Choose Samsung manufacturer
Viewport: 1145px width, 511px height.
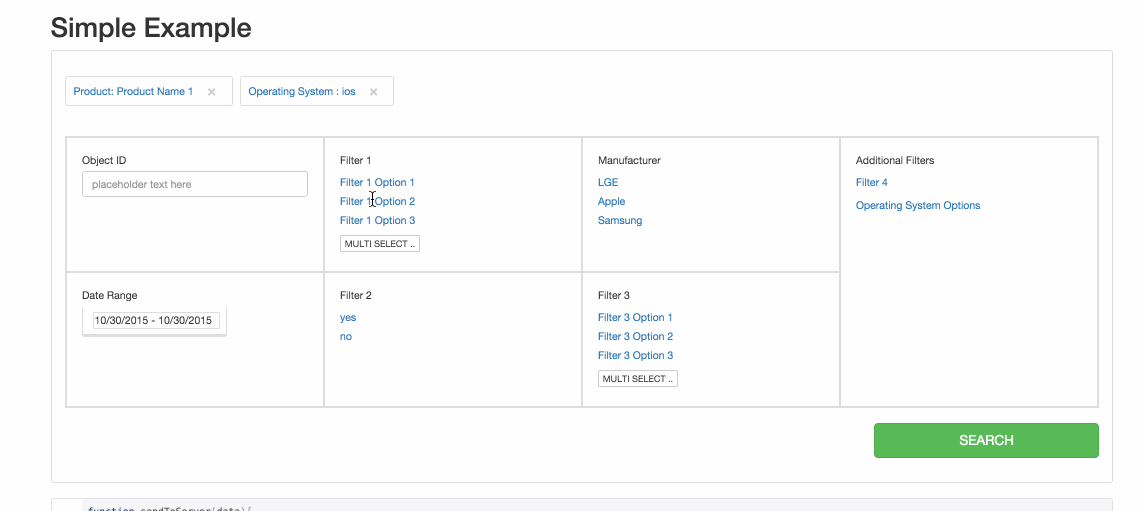[620, 220]
